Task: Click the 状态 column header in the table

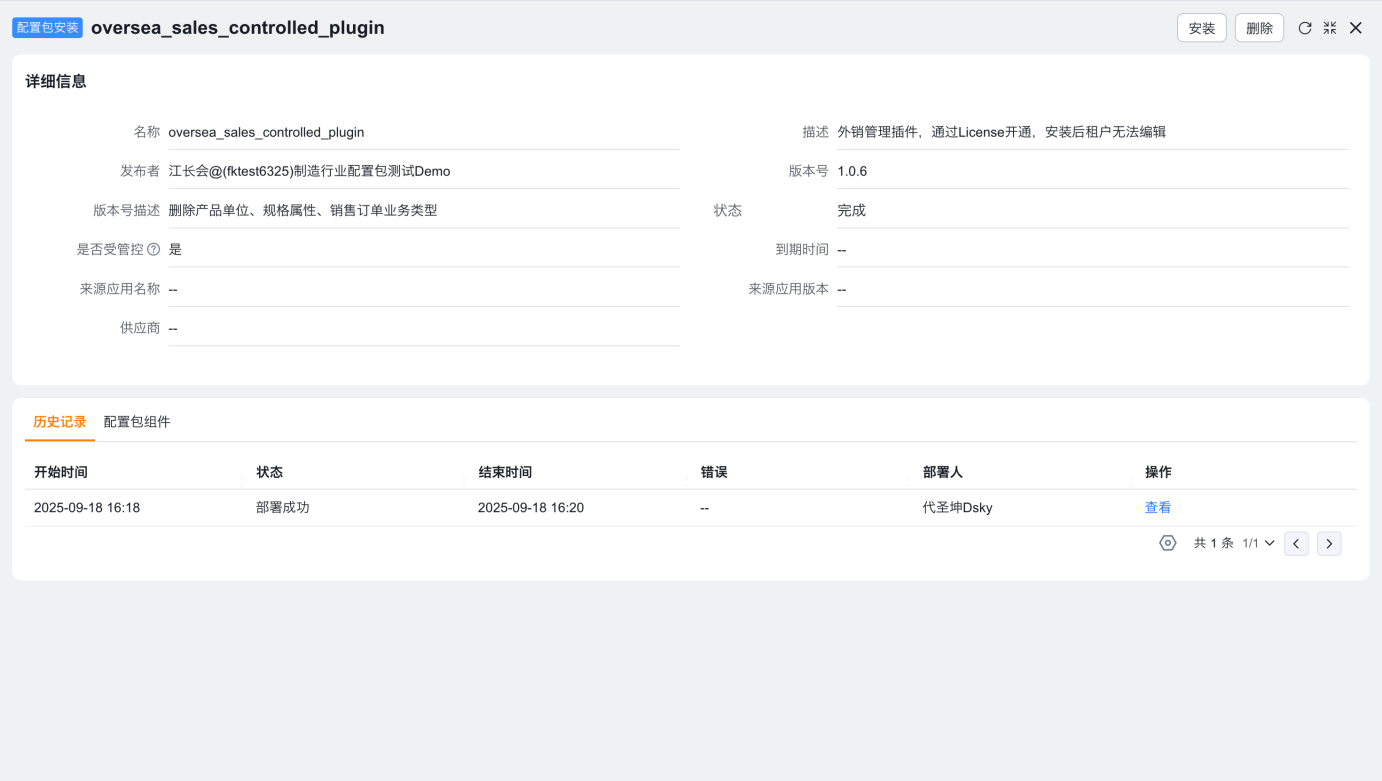Action: (269, 472)
